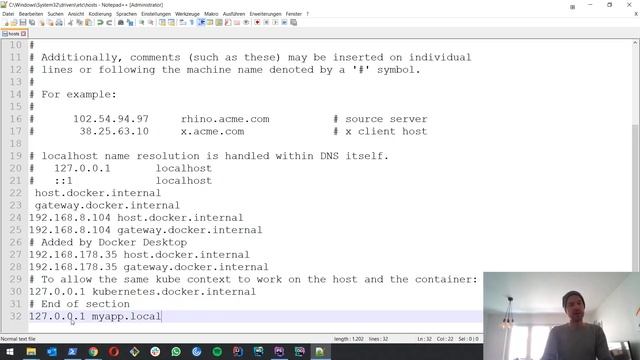Viewport: 640px width, 360px height.
Task: Open the Fenster menu
Action: coord(293,14)
